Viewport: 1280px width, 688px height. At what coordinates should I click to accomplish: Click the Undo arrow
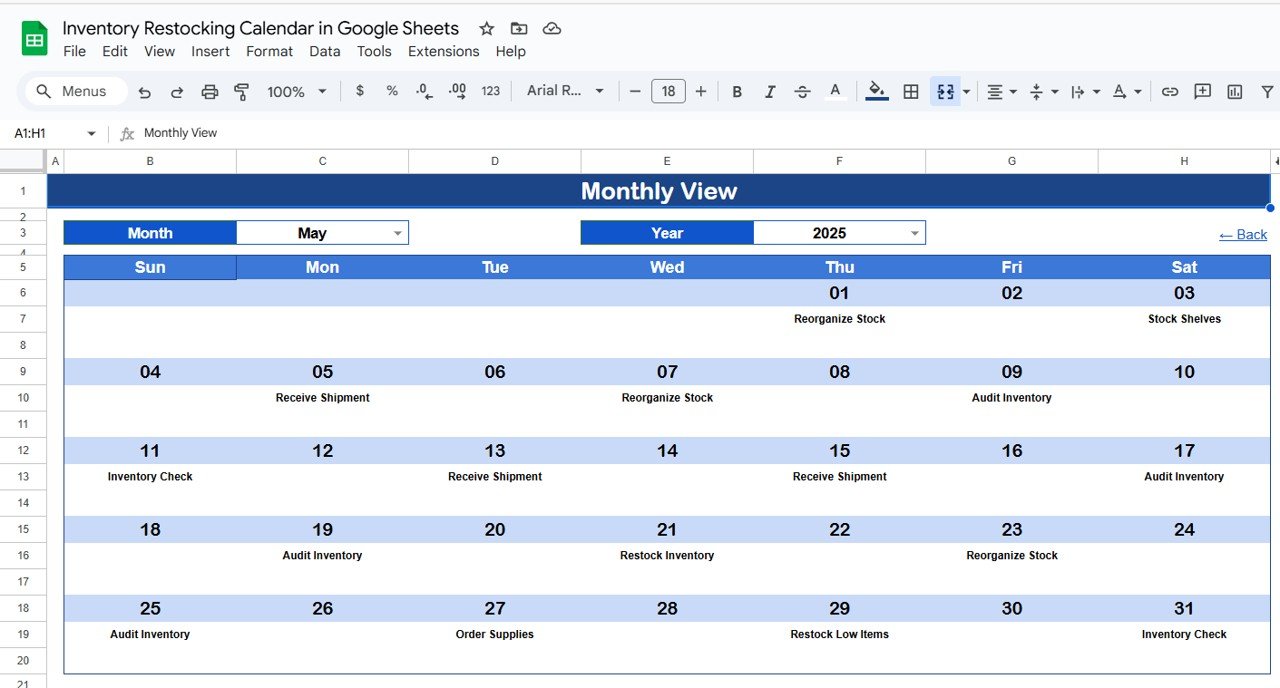click(145, 91)
